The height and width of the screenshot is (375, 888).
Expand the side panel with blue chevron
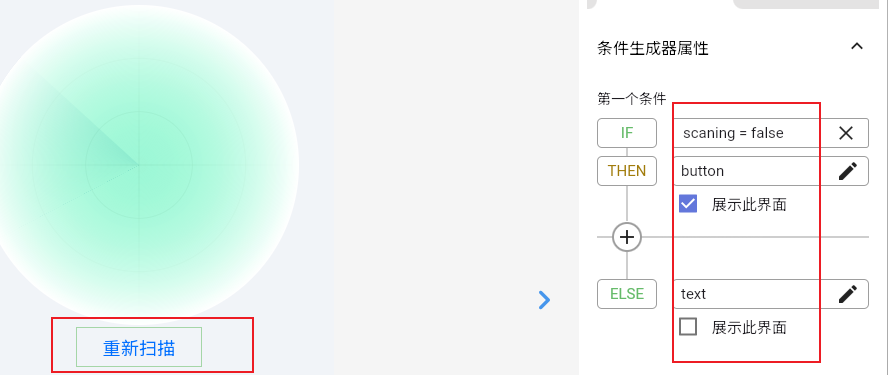click(x=544, y=300)
